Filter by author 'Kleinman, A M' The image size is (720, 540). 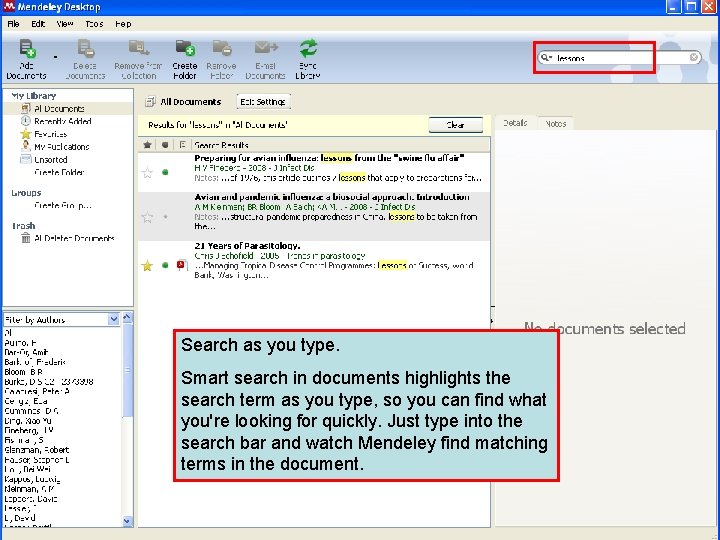click(29, 489)
